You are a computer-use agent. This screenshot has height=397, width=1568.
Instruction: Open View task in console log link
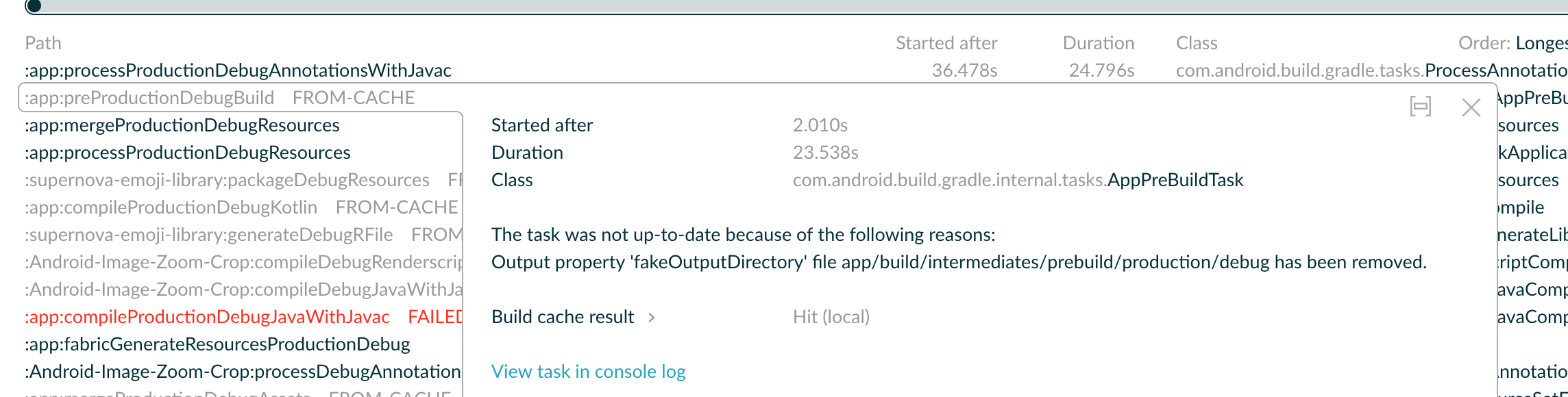pyautogui.click(x=588, y=372)
